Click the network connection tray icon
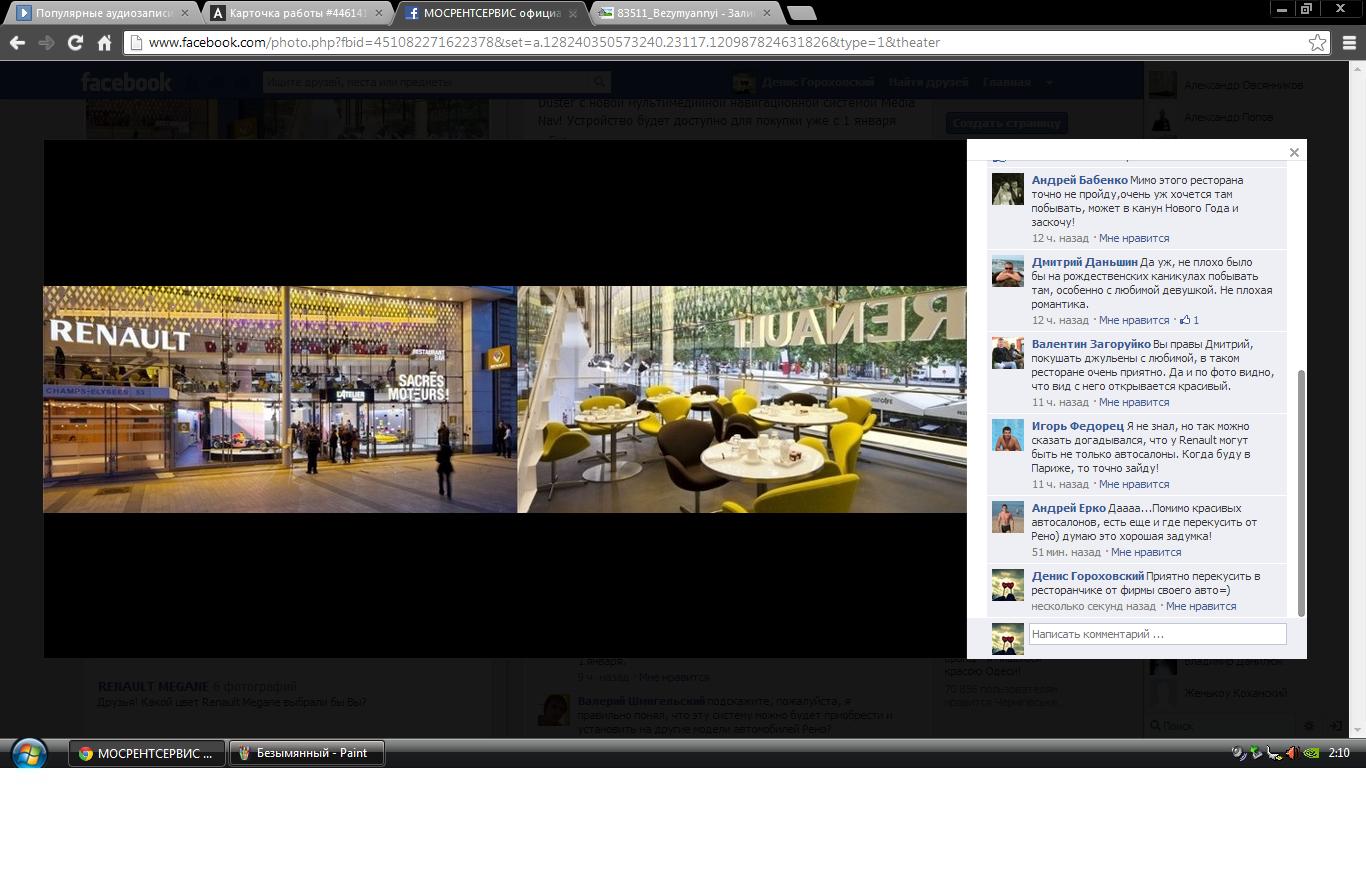This screenshot has width=1366, height=878. coord(1273,753)
